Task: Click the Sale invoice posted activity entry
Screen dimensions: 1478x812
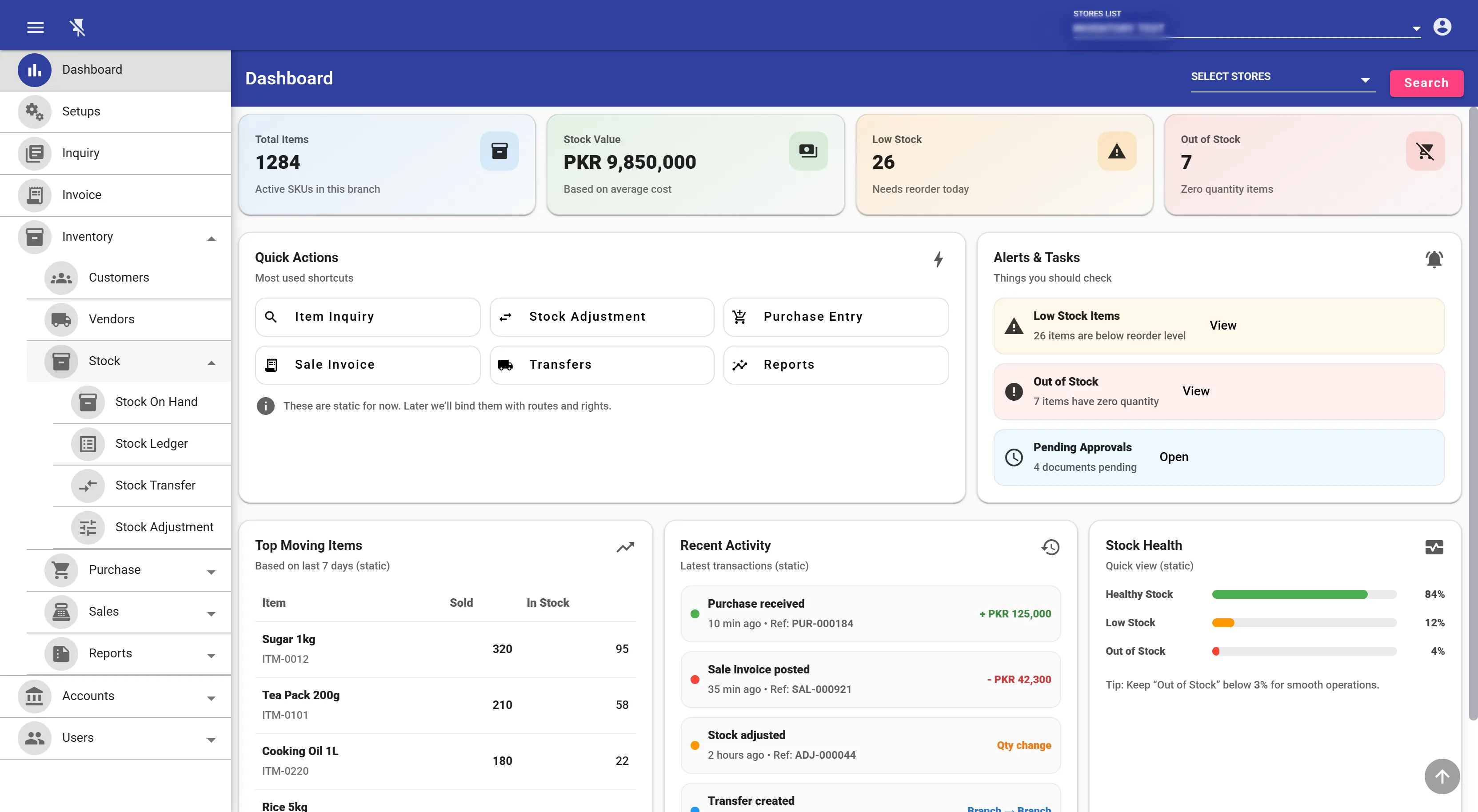Action: pyautogui.click(x=871, y=680)
